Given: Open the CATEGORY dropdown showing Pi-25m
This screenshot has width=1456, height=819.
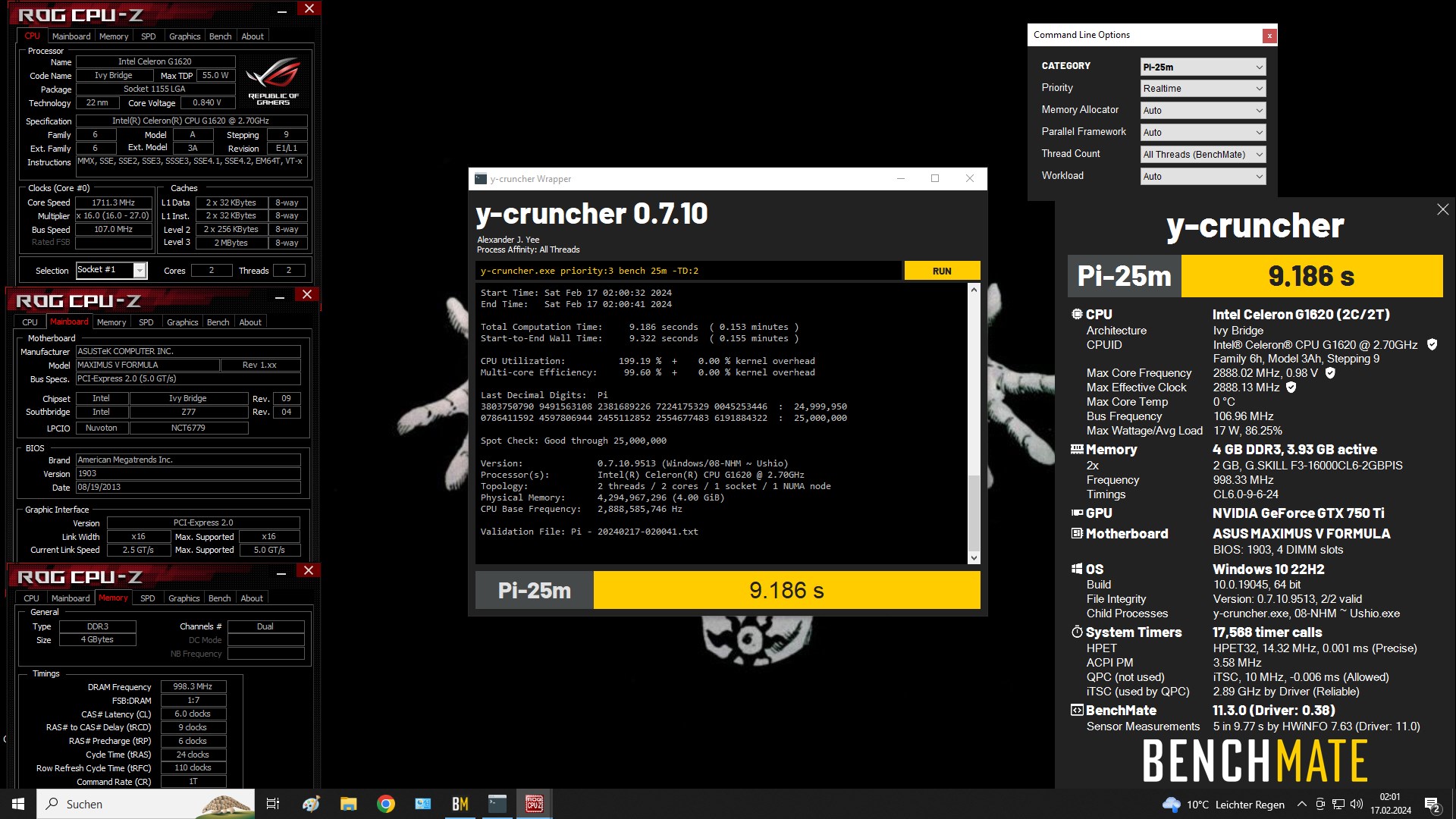Looking at the screenshot, I should click(x=1203, y=67).
